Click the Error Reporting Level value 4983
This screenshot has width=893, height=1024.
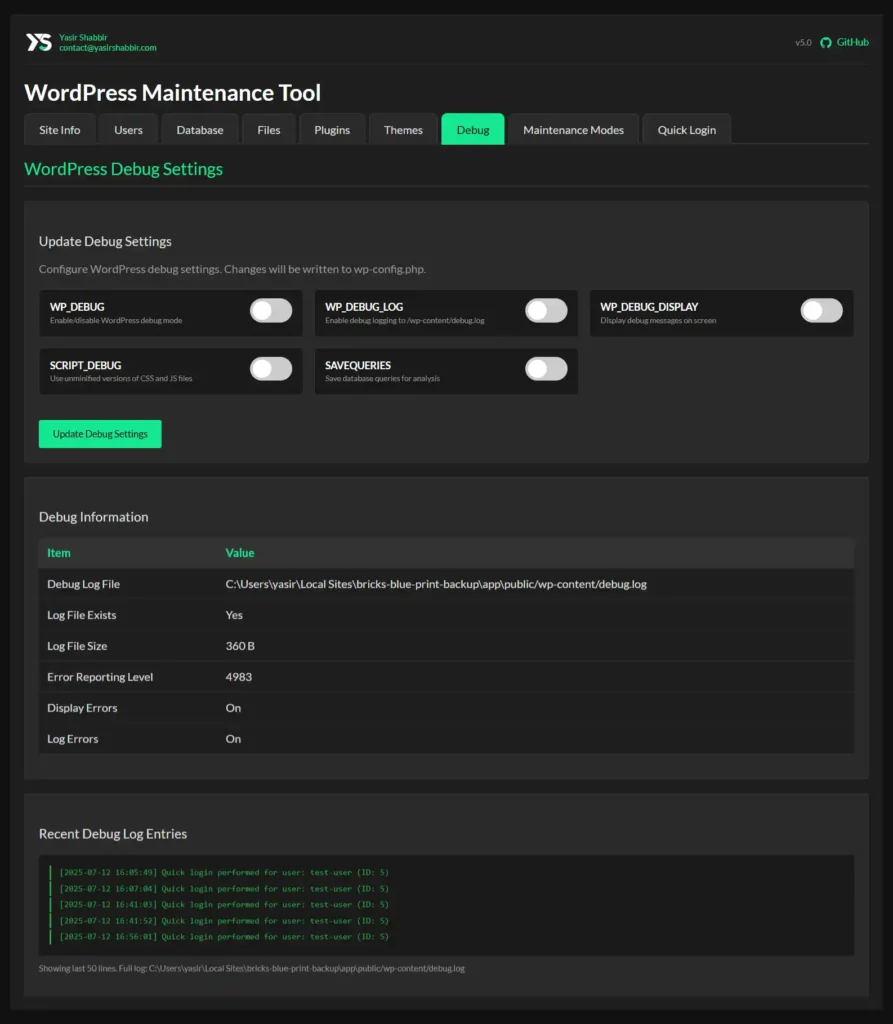pos(238,677)
